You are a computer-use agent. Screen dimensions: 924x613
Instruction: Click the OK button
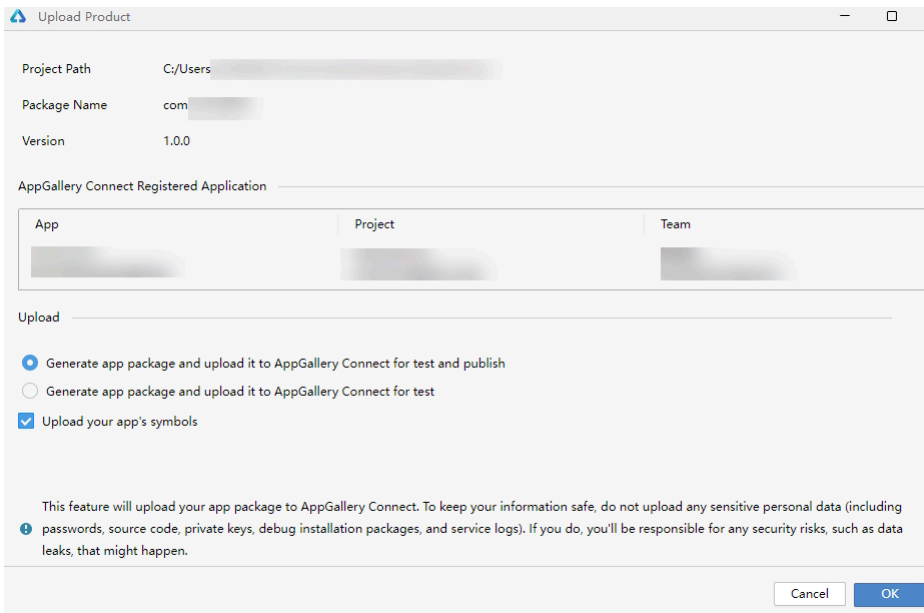click(x=889, y=594)
